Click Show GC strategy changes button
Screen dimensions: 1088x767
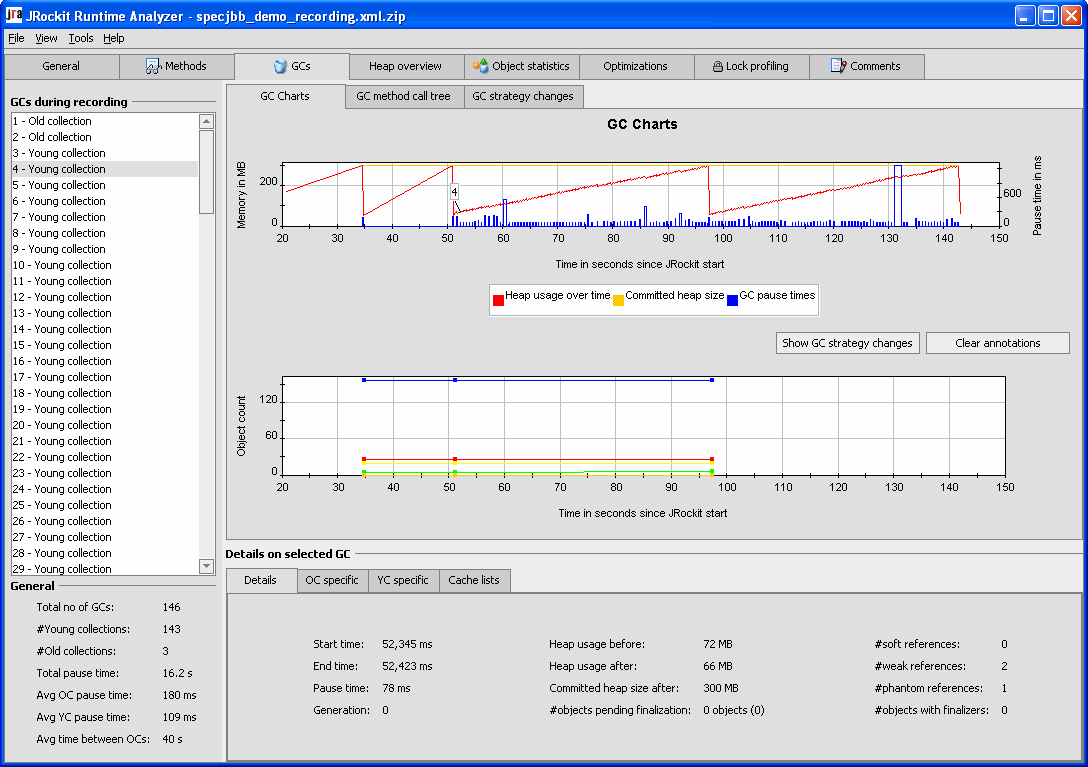click(x=847, y=343)
